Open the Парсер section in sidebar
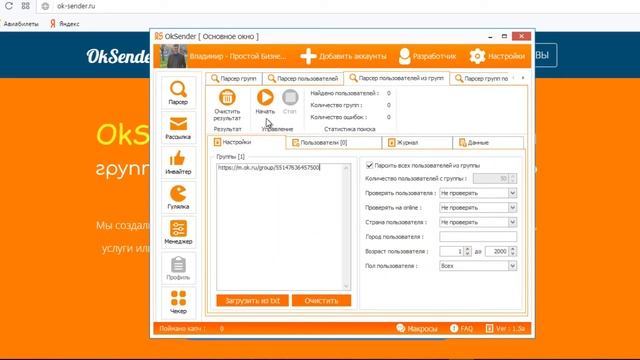Screen dimensions: 640x360 178,93
